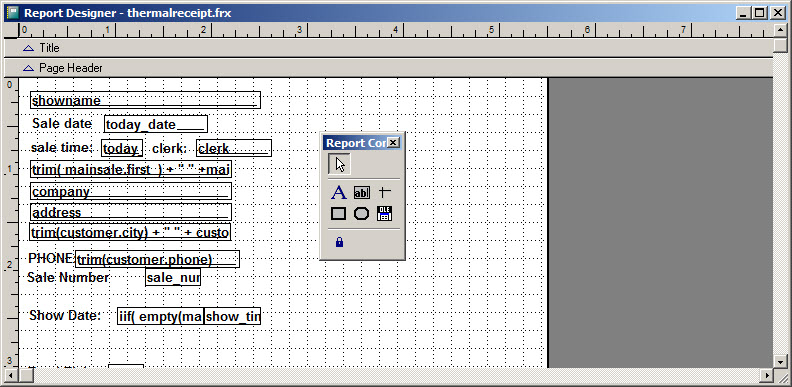This screenshot has width=792, height=387.
Task: Select the 'Show Date:' label
Action: (65, 315)
